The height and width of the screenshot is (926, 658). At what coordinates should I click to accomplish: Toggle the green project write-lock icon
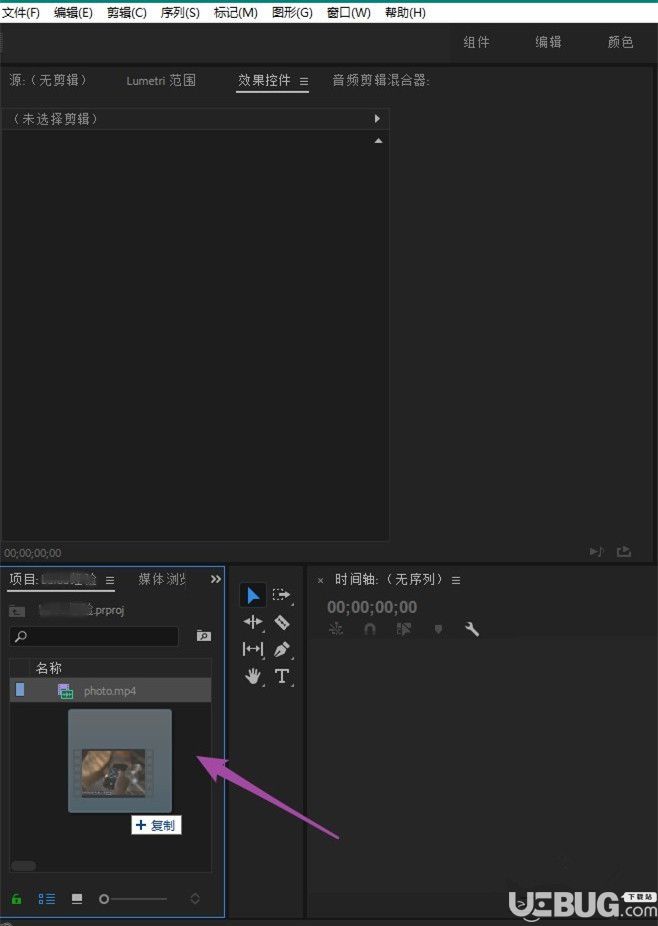coord(17,899)
